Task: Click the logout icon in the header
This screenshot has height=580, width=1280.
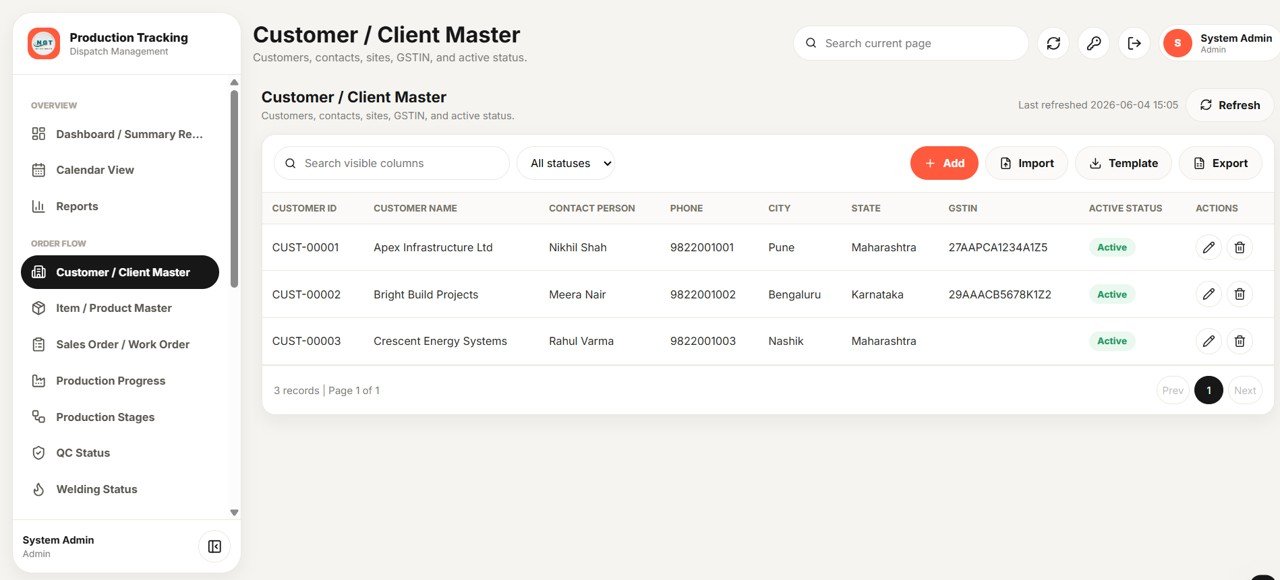Action: pos(1134,43)
